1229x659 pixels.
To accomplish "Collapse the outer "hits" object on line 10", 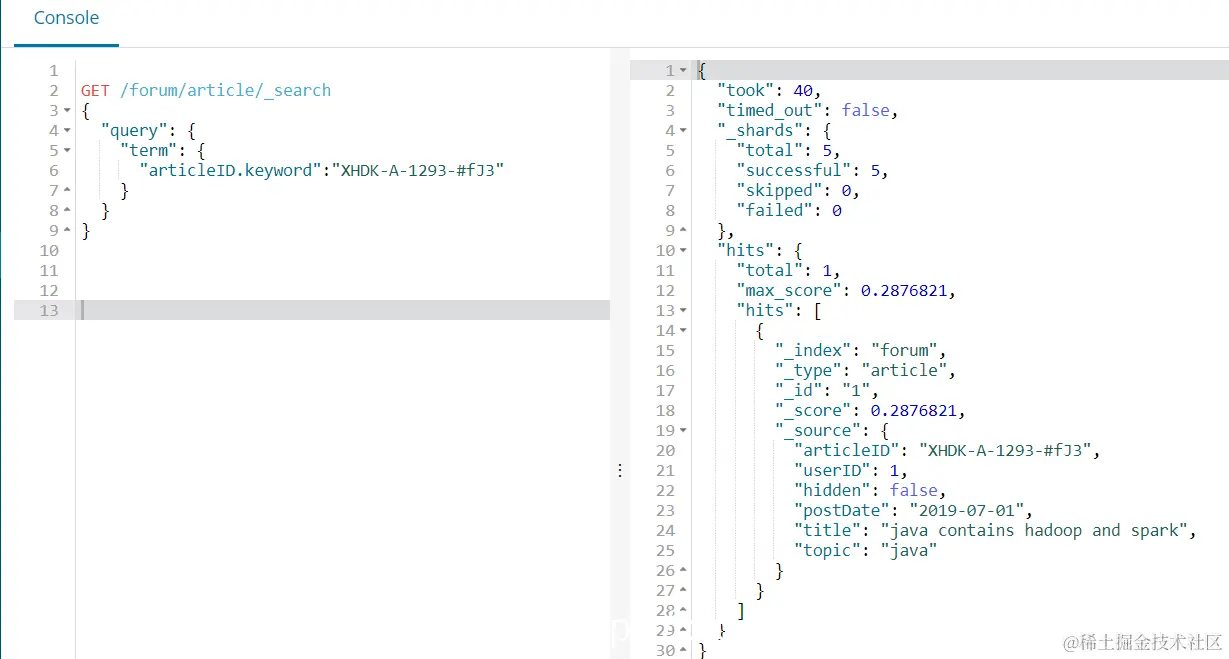I will 683,250.
